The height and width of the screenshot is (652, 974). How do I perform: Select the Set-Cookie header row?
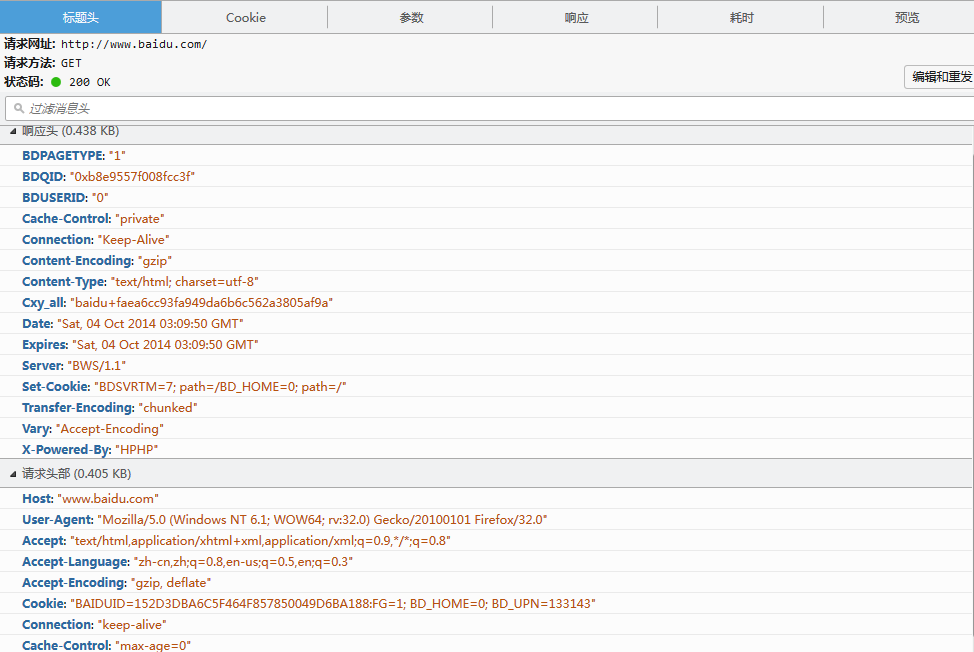486,386
